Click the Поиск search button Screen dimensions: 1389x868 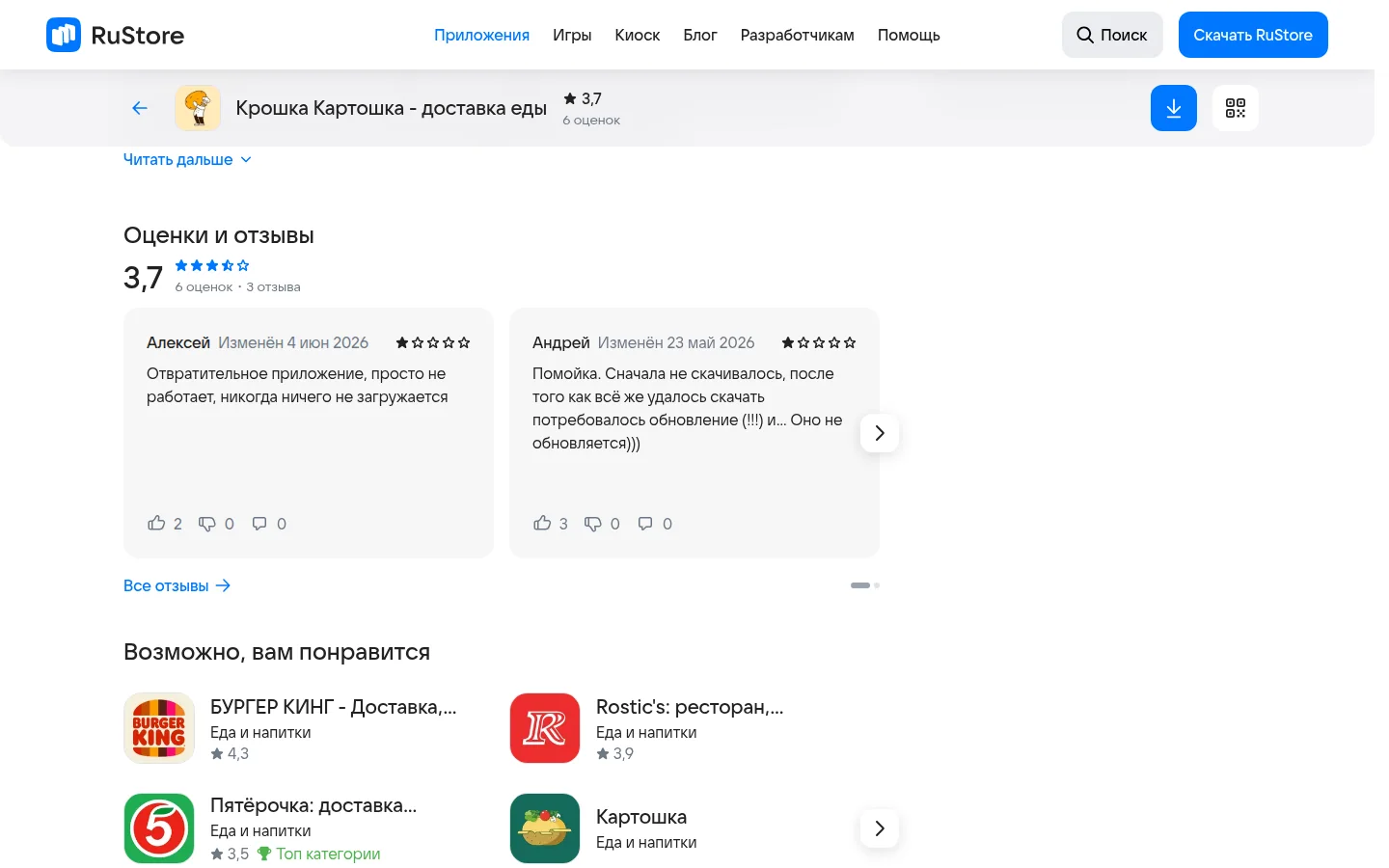click(x=1112, y=35)
